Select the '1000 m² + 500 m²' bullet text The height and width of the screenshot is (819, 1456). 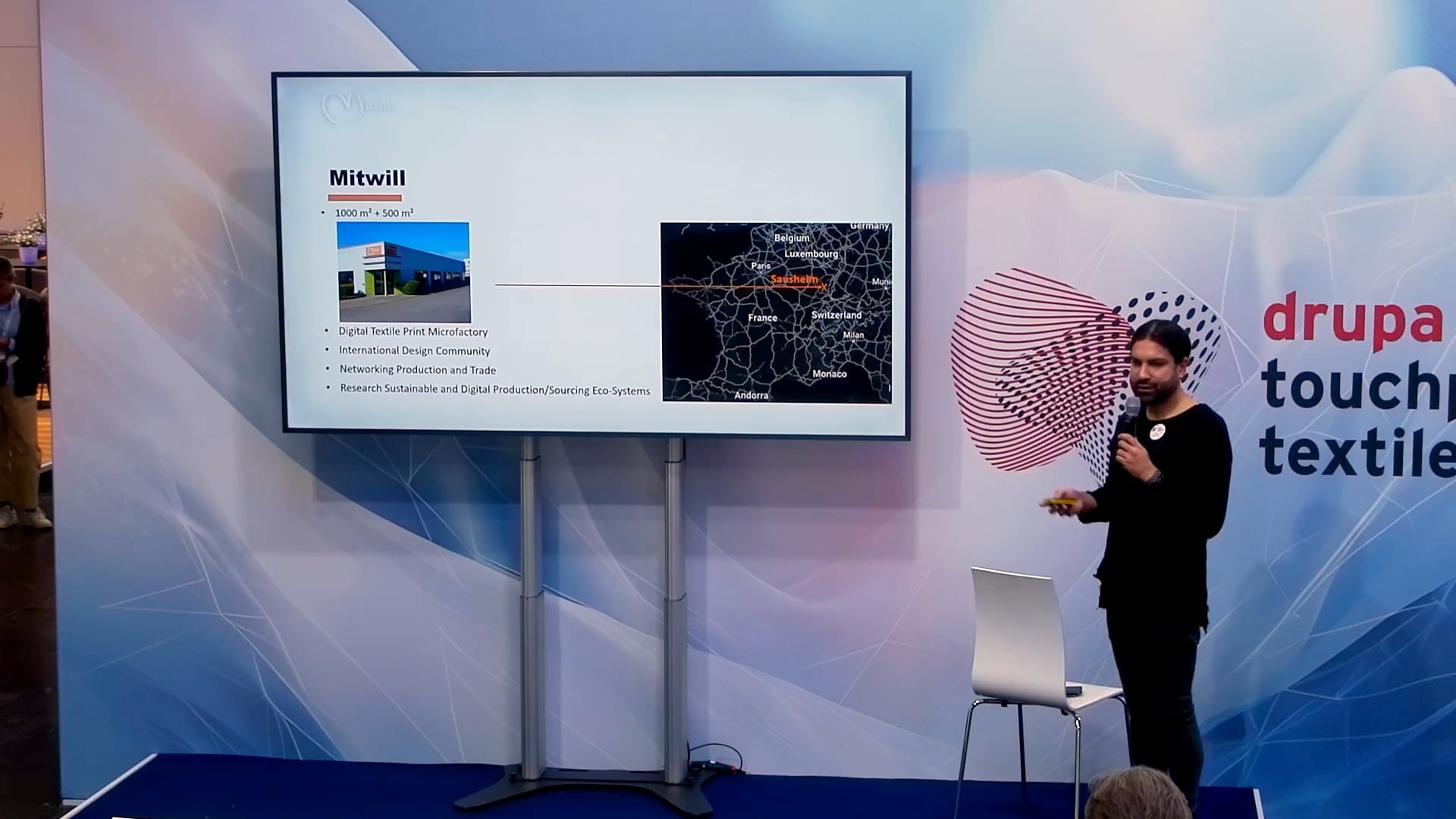(x=374, y=213)
